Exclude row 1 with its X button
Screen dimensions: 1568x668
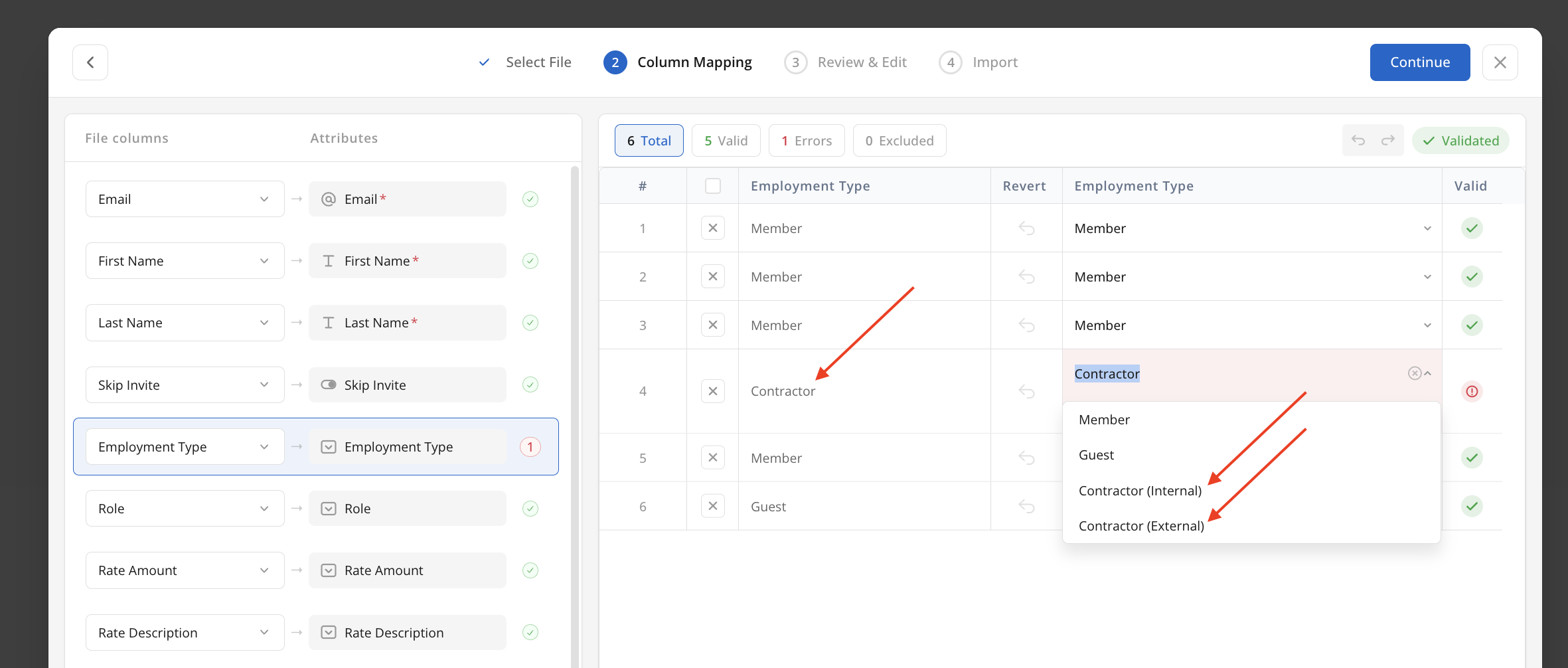[x=712, y=228]
